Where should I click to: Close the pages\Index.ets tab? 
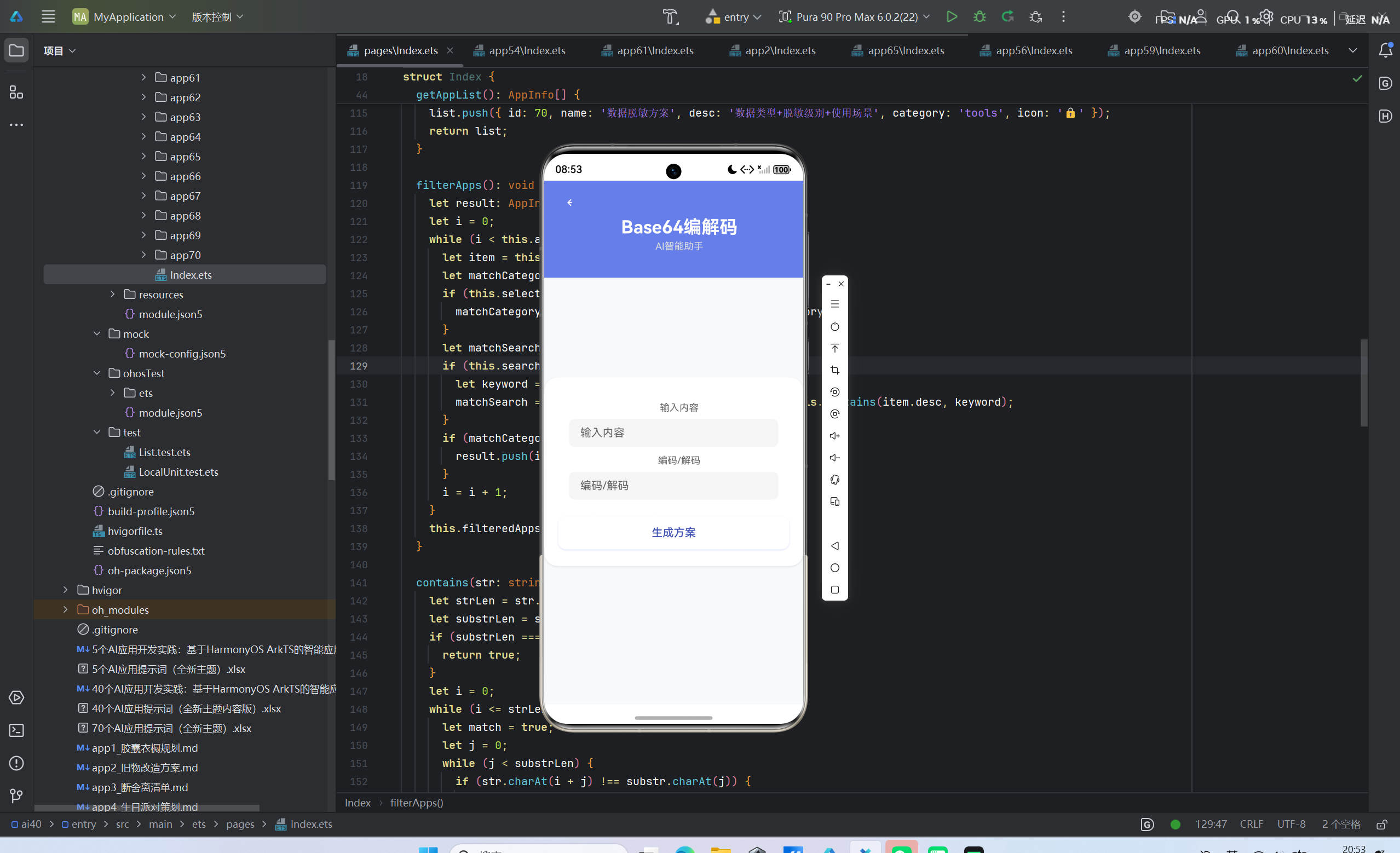[x=450, y=50]
